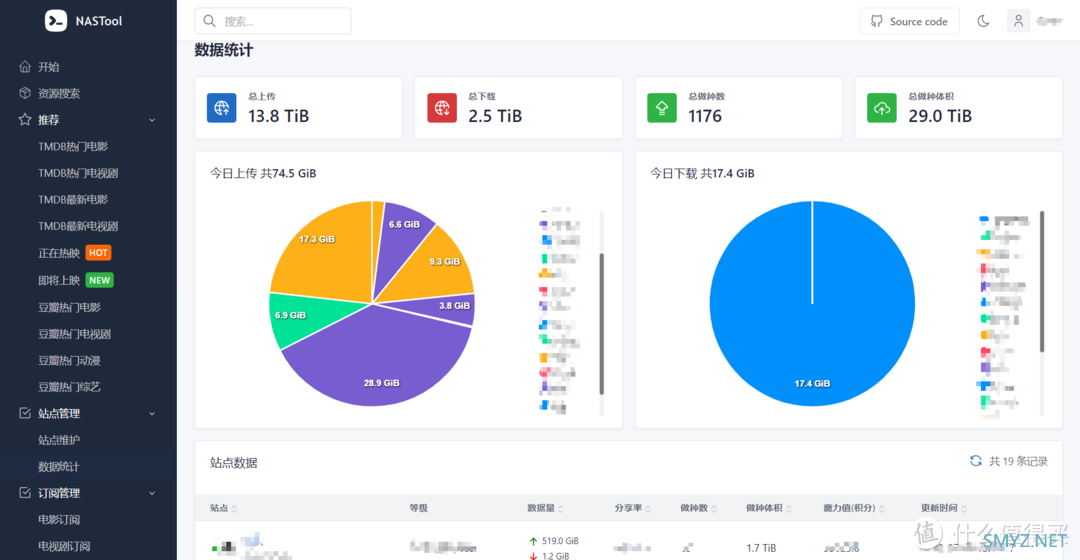
Task: Open 豆瓣热门电视剧
Action: tap(74, 334)
